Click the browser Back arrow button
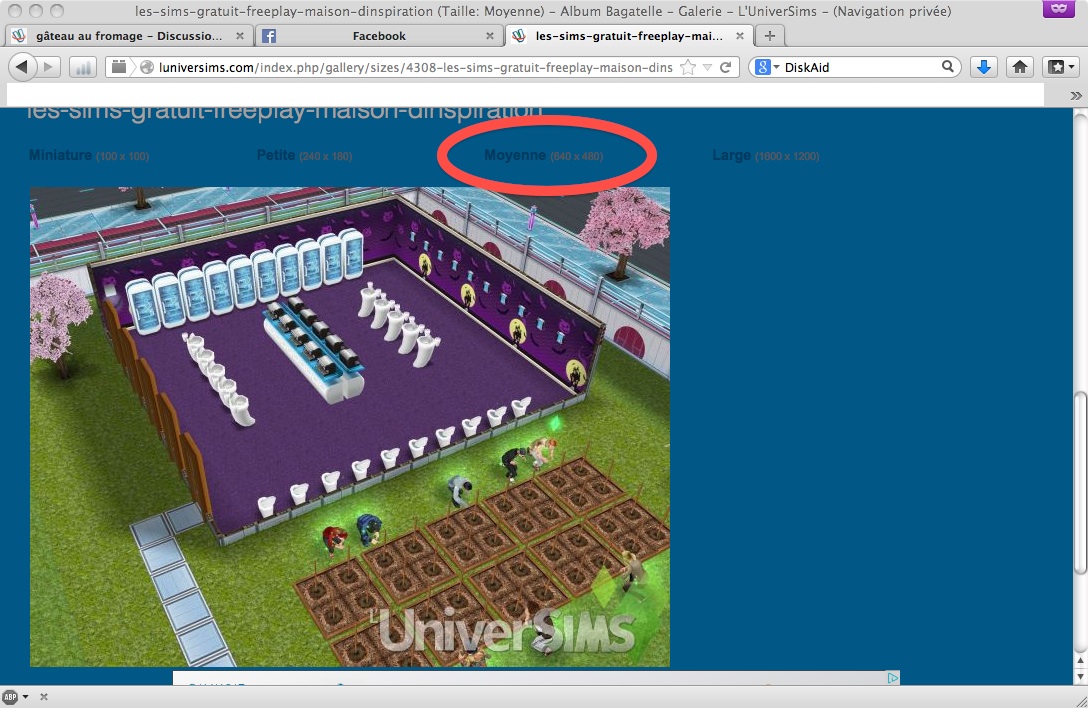 (x=22, y=67)
